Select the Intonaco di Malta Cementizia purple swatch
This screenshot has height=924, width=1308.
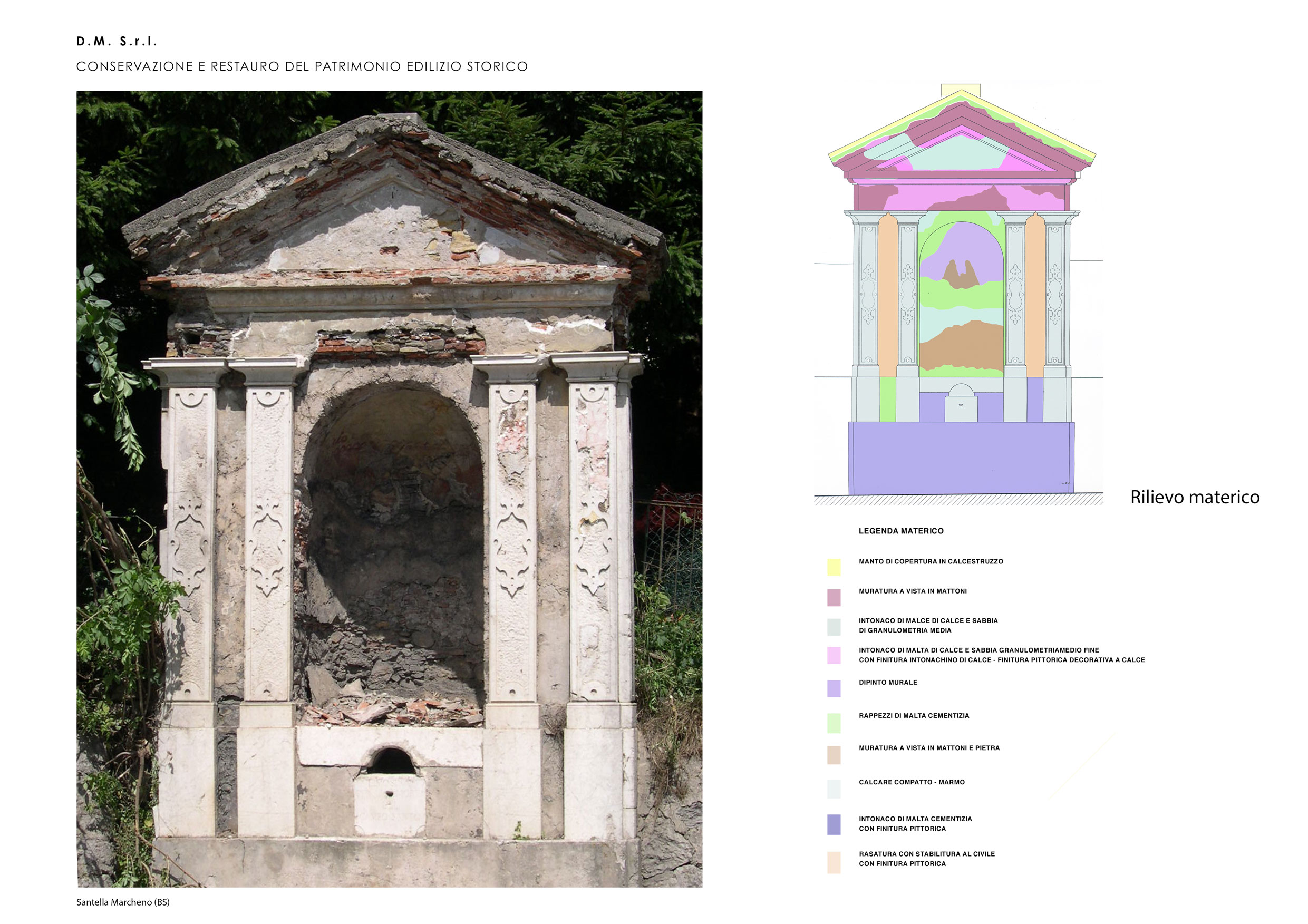[x=834, y=824]
